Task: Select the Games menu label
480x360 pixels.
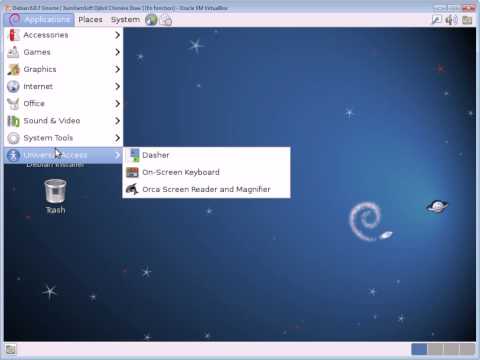Action: tap(37, 52)
